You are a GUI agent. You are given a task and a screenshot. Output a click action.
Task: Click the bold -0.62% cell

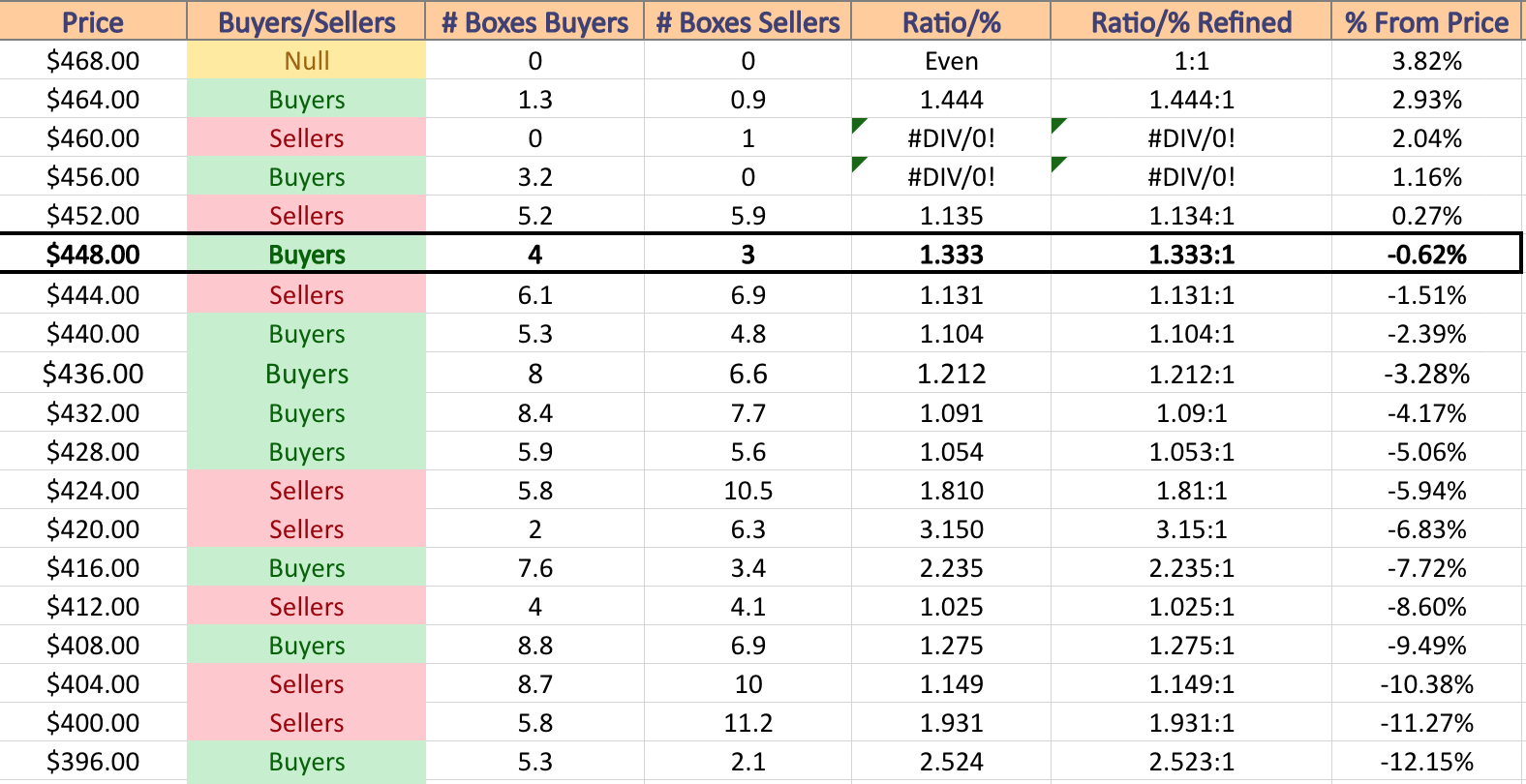(x=1426, y=255)
